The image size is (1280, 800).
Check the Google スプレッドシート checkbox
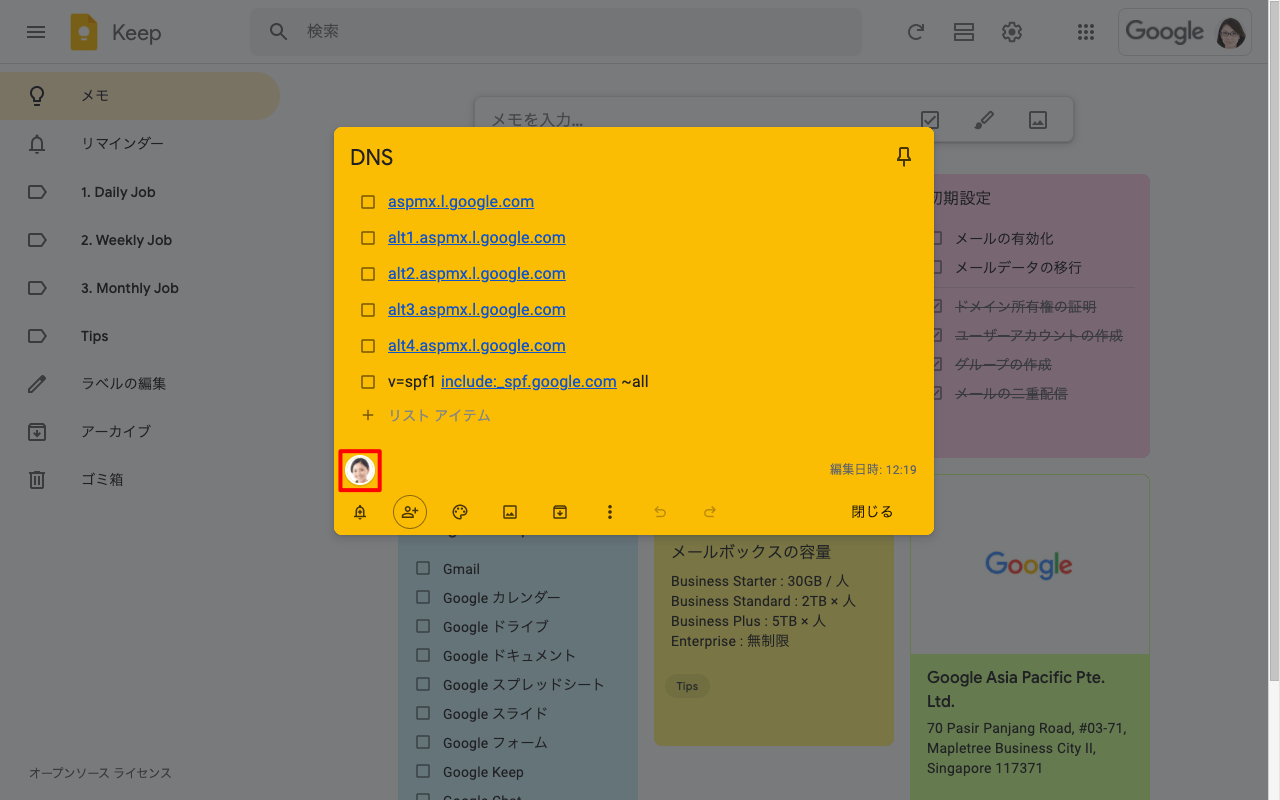click(423, 685)
